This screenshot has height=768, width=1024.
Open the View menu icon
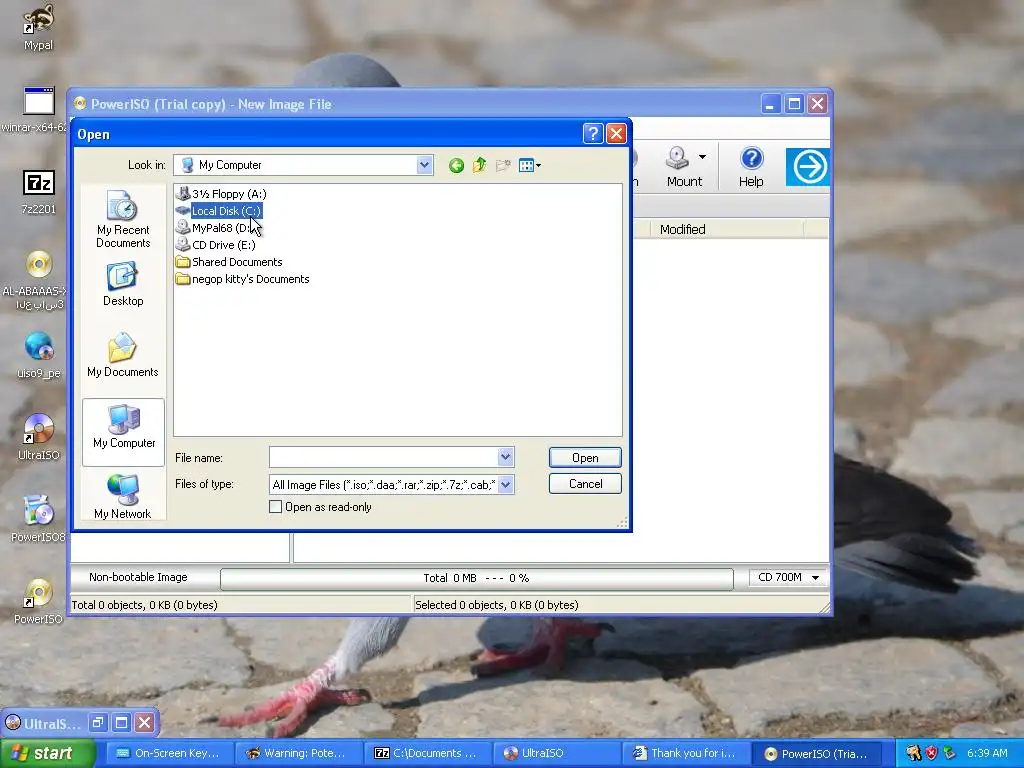[530, 165]
